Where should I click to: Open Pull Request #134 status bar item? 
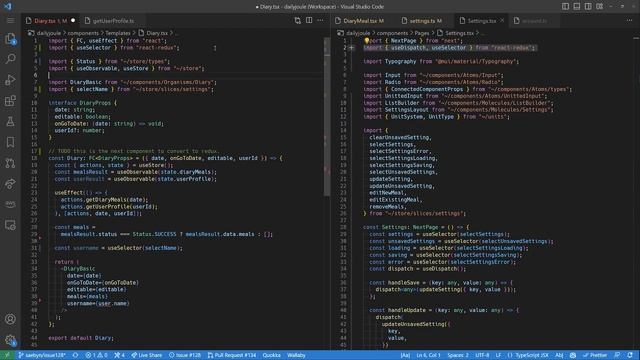(x=231, y=355)
